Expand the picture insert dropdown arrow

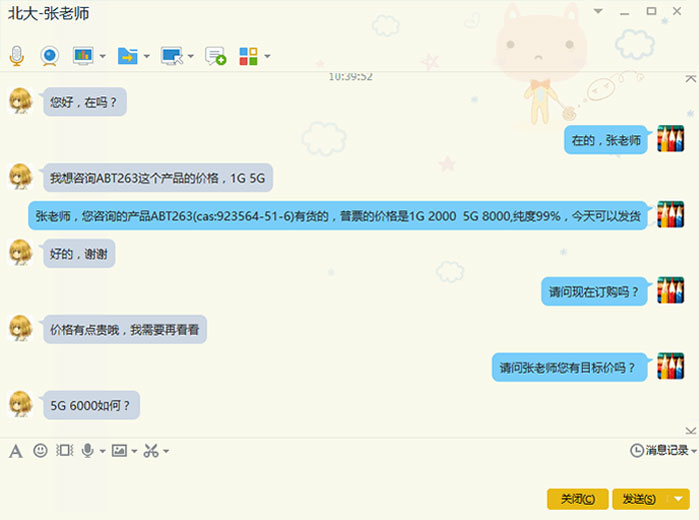(x=134, y=451)
